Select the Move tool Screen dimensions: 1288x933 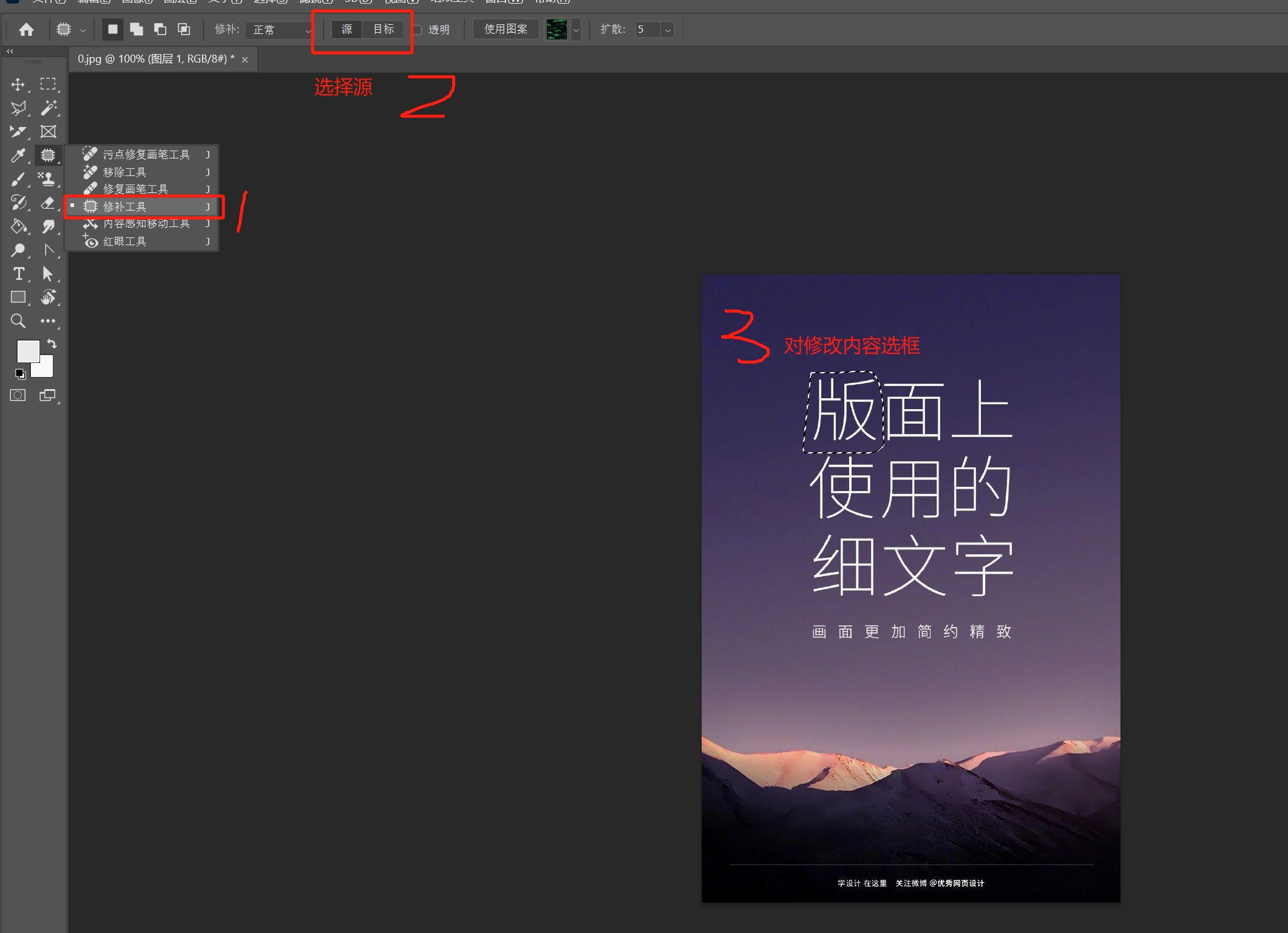coord(18,84)
